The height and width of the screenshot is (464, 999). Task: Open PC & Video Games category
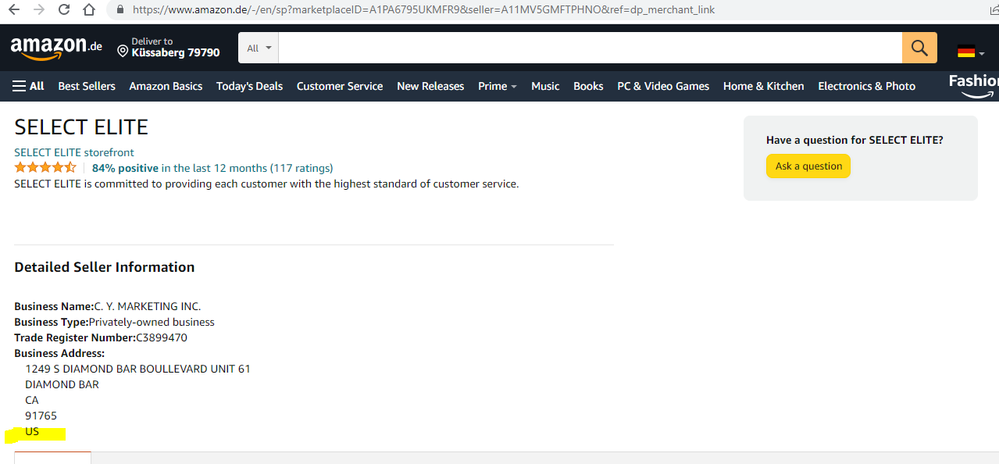(x=663, y=86)
